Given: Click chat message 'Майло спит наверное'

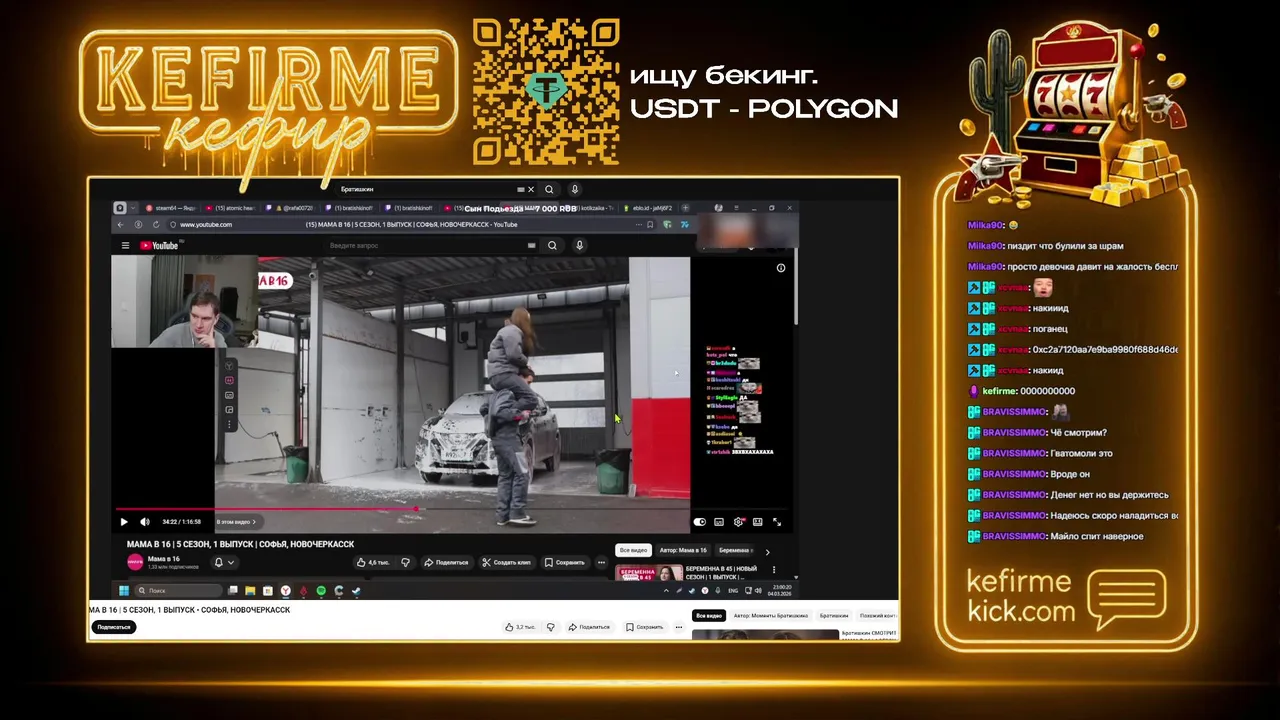Looking at the screenshot, I should click(x=1097, y=536).
